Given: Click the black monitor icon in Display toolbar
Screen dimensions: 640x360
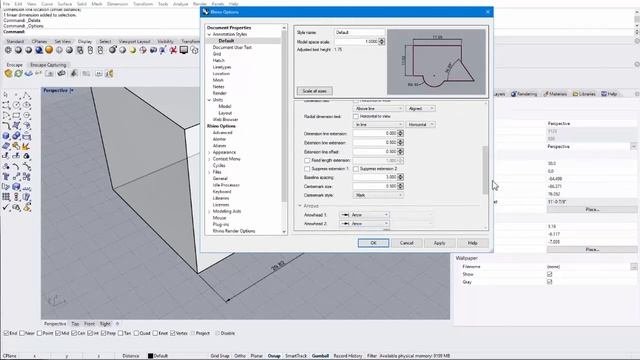Looking at the screenshot, I should pos(184,50).
